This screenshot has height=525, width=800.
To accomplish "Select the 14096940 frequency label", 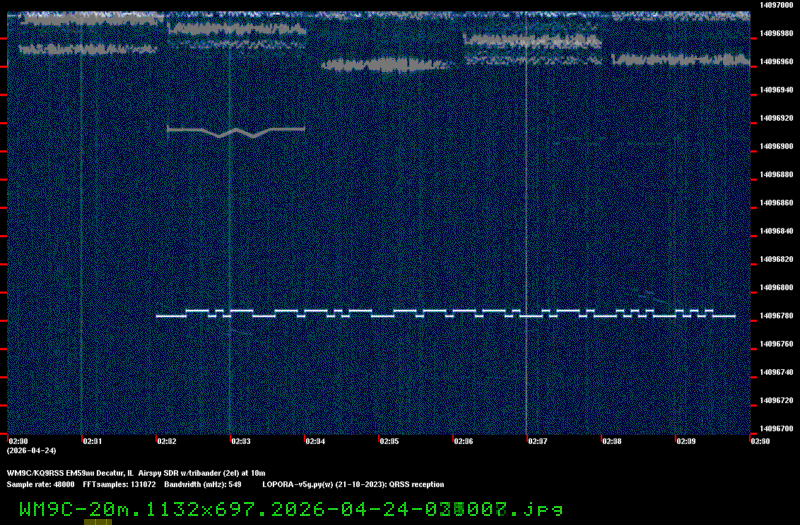I will (x=776, y=90).
